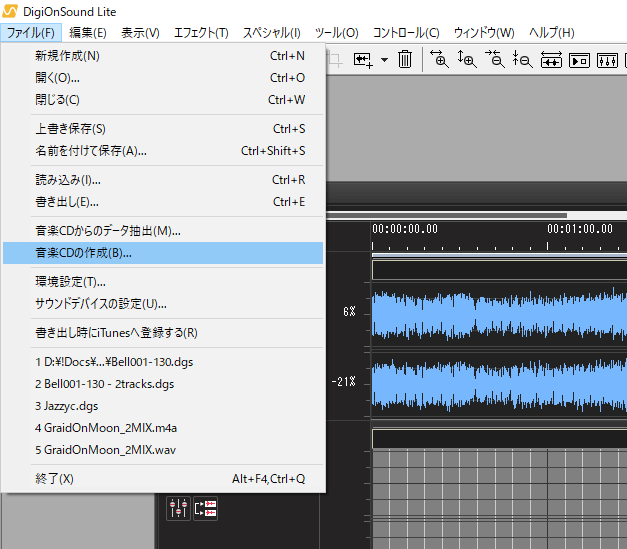
Task: Click the horizontal scrollbar above the timeline
Action: 447,215
